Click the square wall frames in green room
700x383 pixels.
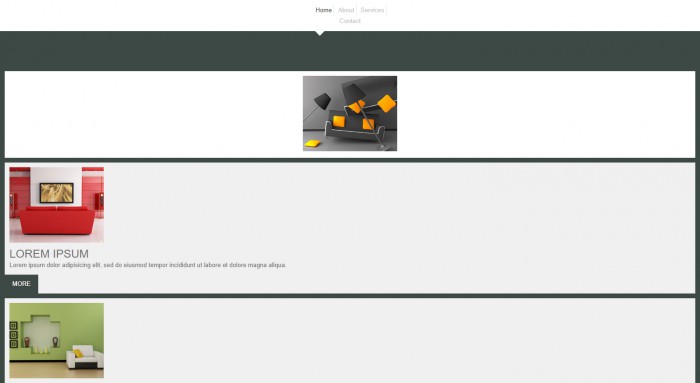click(13, 335)
